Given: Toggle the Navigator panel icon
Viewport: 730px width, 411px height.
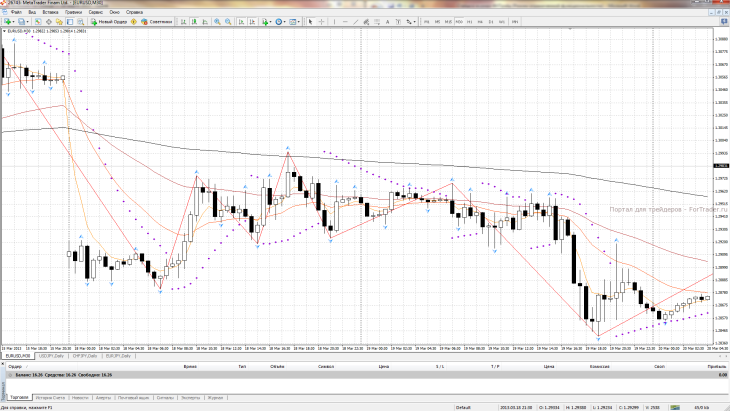Looking at the screenshot, I should (x=59, y=21).
